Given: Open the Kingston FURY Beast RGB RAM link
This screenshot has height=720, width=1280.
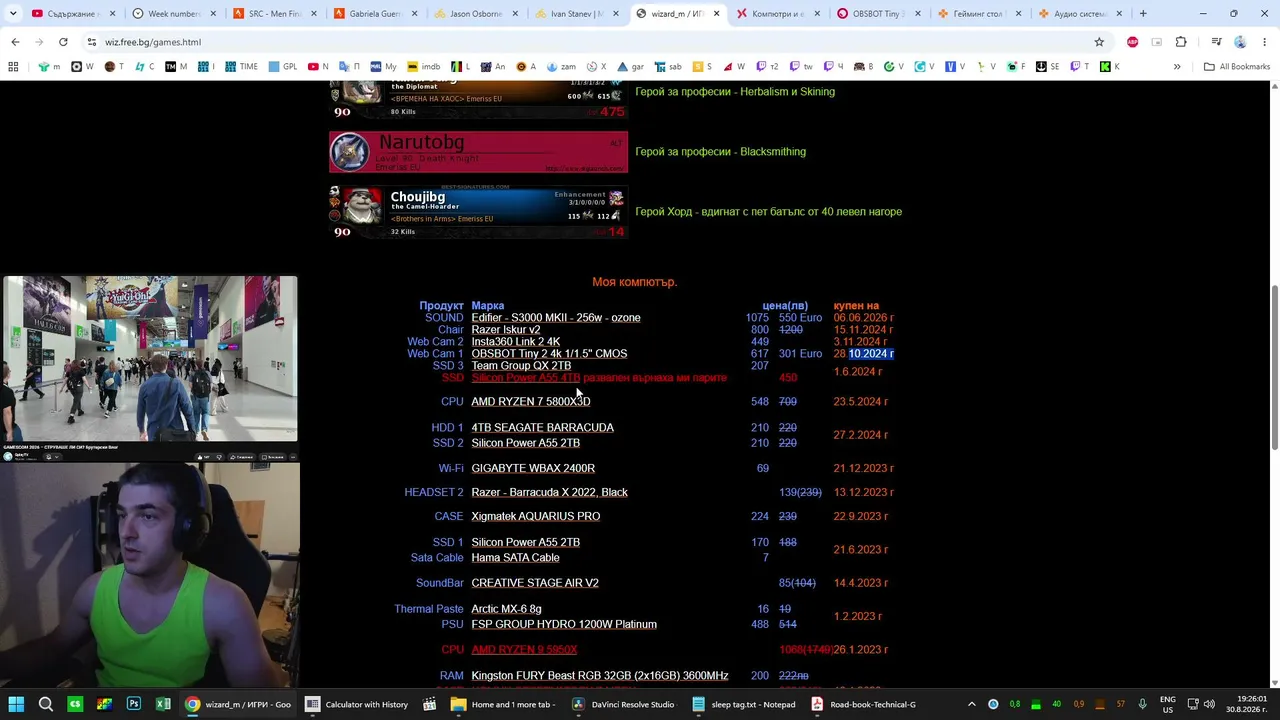Looking at the screenshot, I should pos(600,676).
